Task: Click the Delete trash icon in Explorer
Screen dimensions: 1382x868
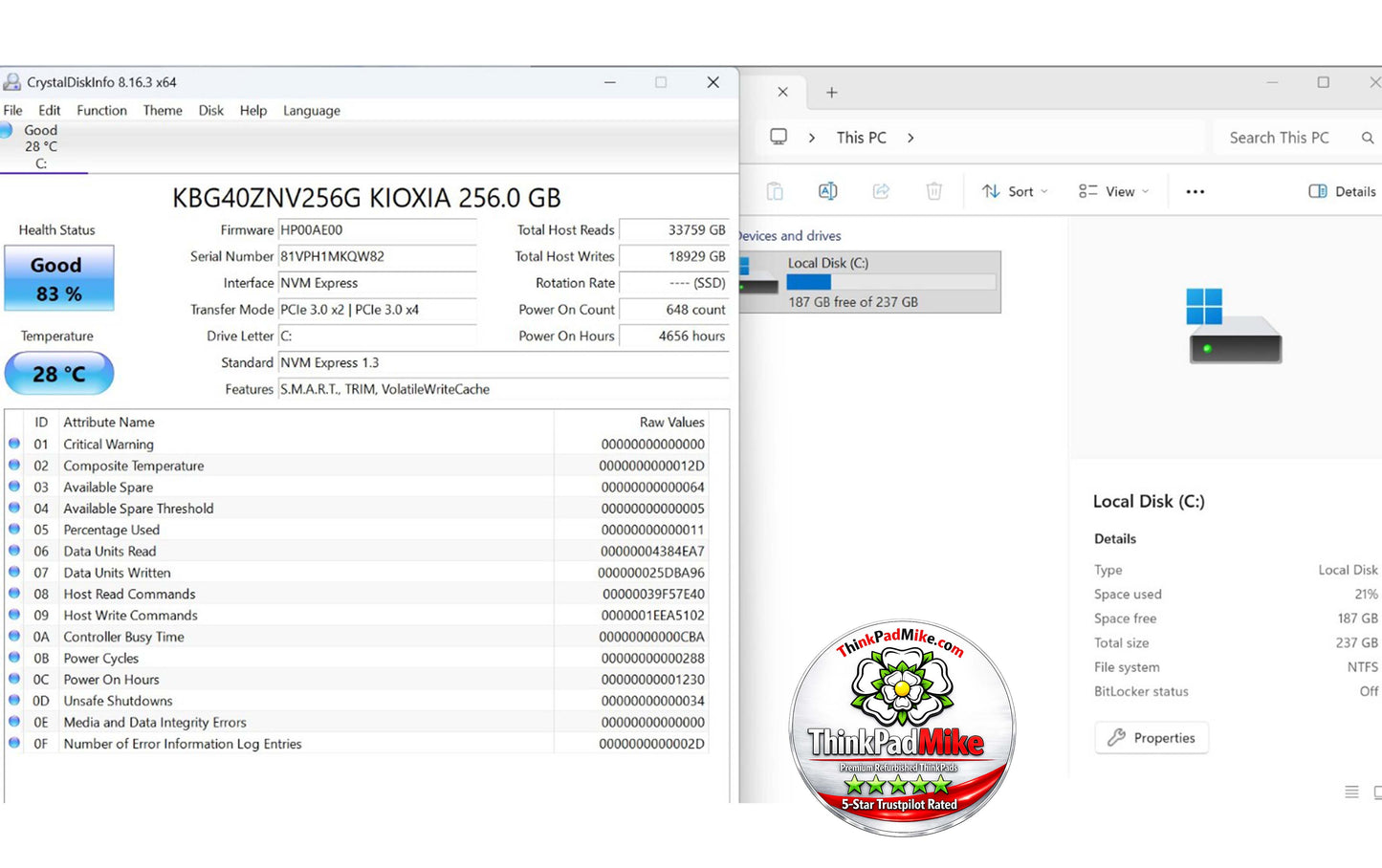Action: pos(934,191)
